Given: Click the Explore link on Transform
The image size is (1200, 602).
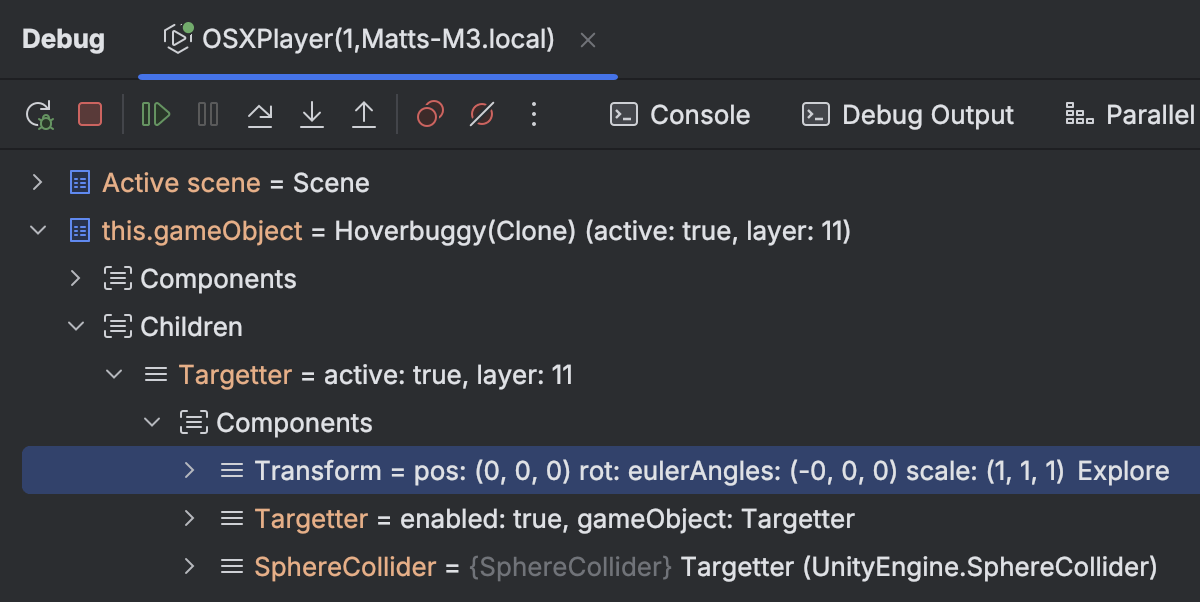Looking at the screenshot, I should point(1123,471).
